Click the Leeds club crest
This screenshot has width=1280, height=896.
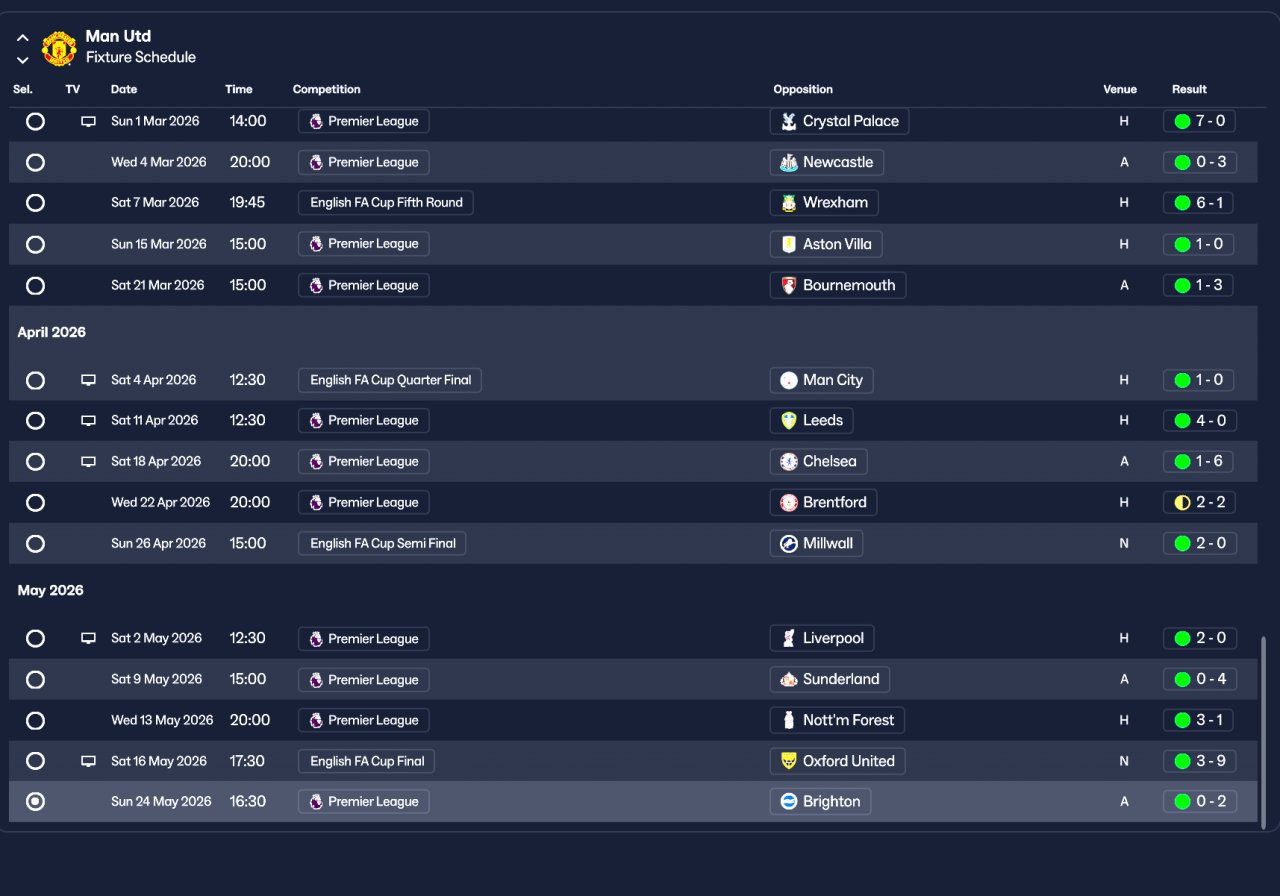pyautogui.click(x=789, y=421)
